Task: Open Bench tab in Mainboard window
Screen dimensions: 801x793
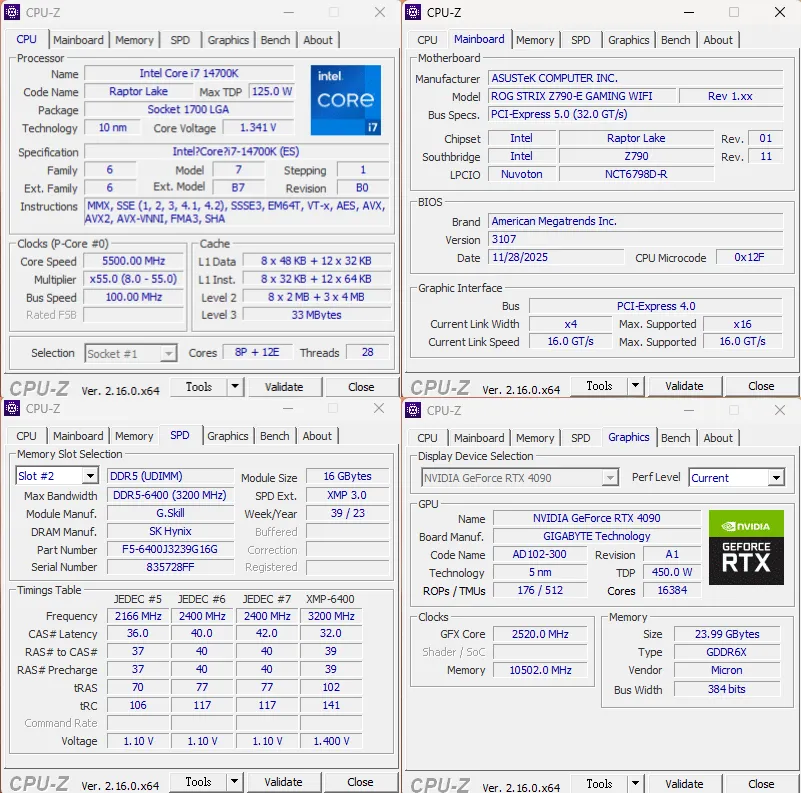Action: (675, 40)
